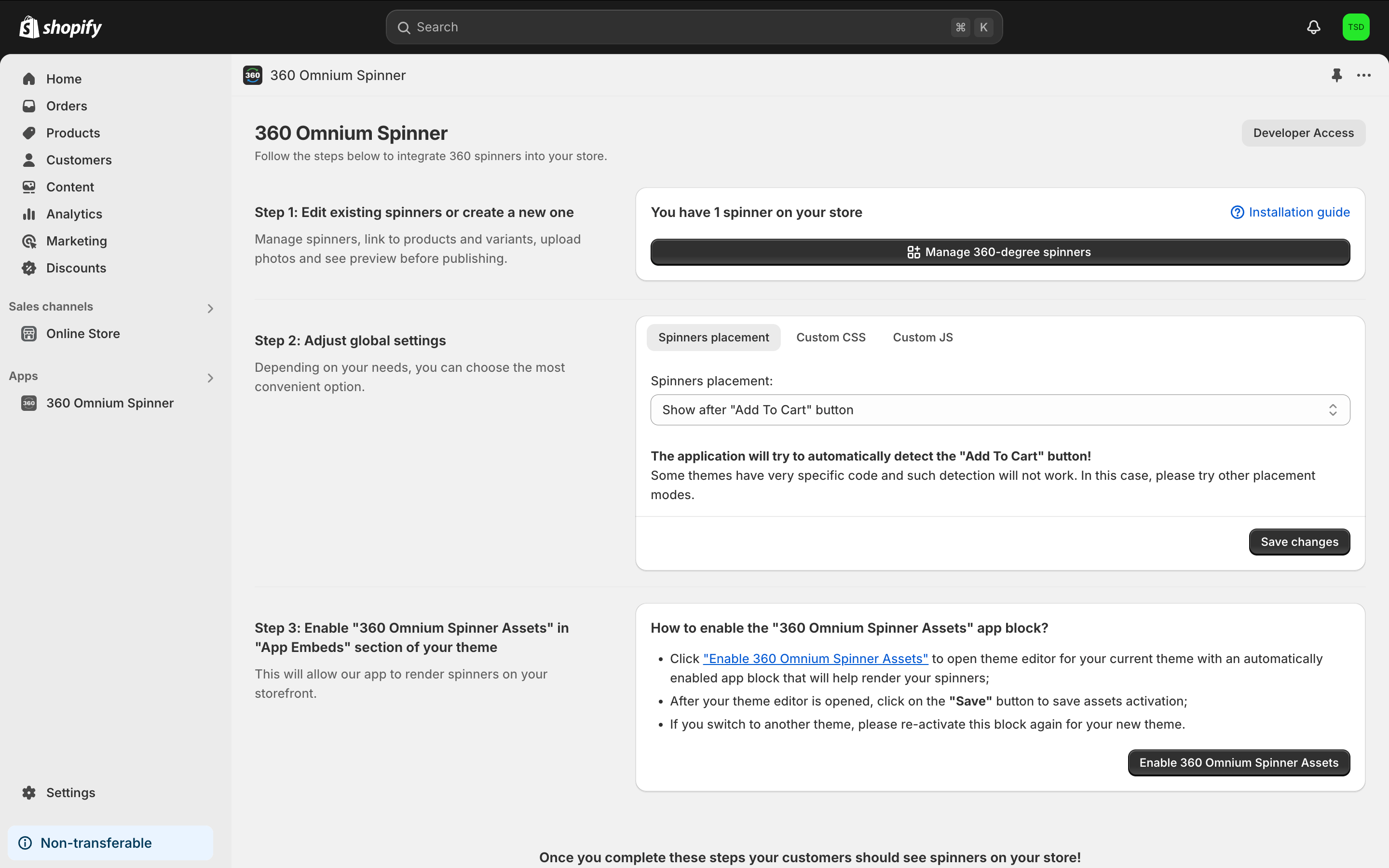Click the Home icon in sidebar
Viewport: 1389px width, 868px height.
click(29, 79)
